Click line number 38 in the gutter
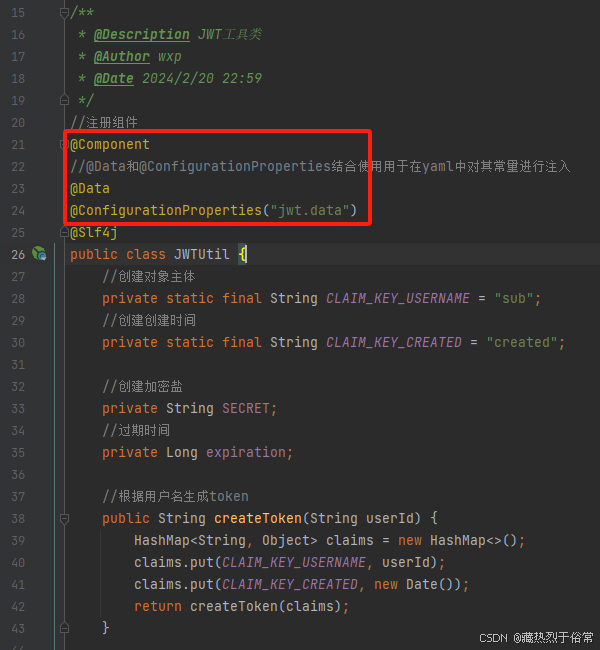600x650 pixels. [18, 518]
